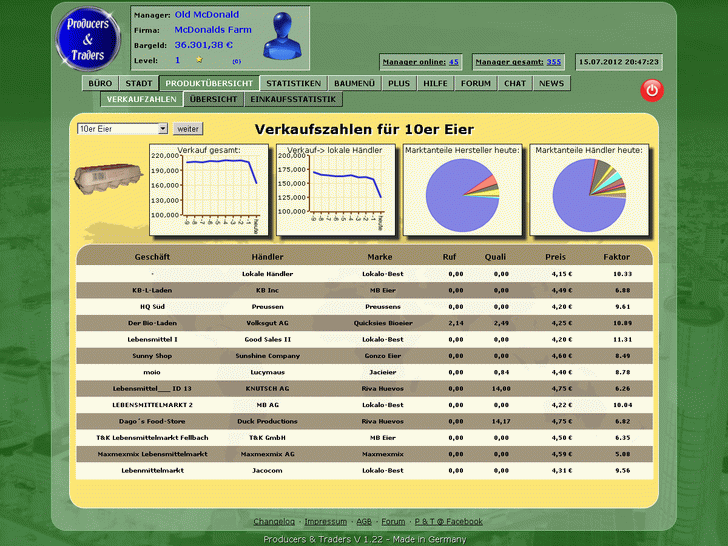Switch to the ÜBERSICHT subtab
Image resolution: width=728 pixels, height=546 pixels.
[214, 99]
